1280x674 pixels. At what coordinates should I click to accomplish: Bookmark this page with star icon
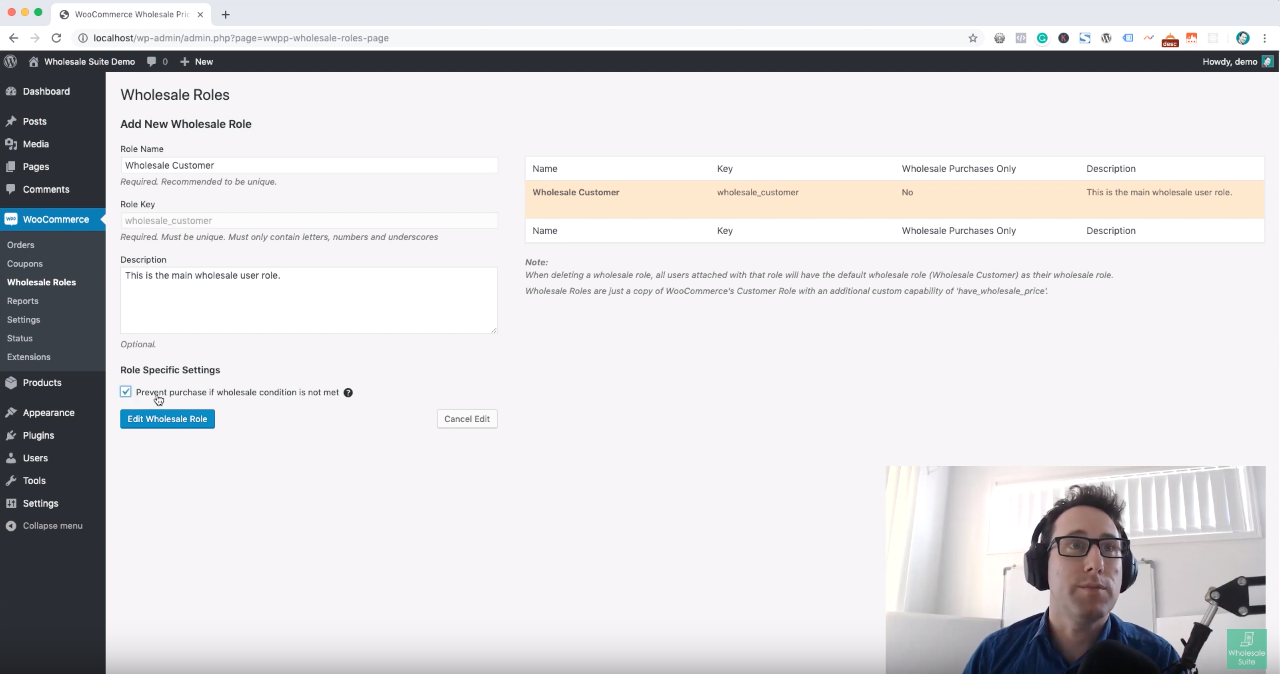click(x=972, y=38)
